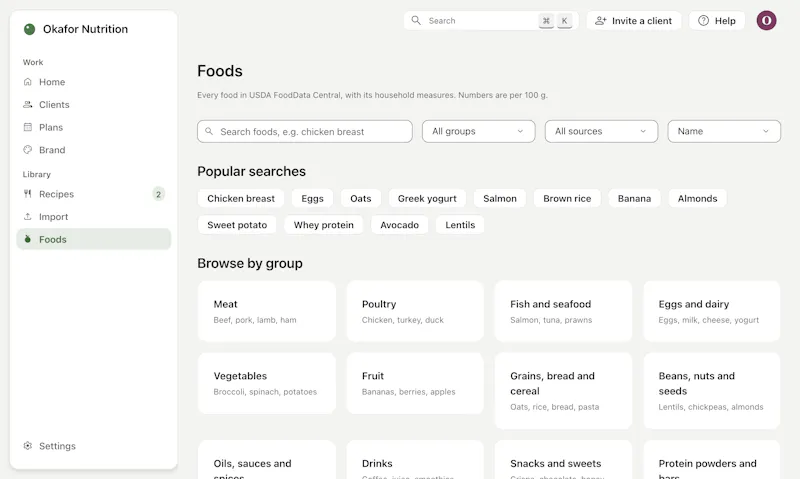Select the Banana search chip

pyautogui.click(x=634, y=198)
